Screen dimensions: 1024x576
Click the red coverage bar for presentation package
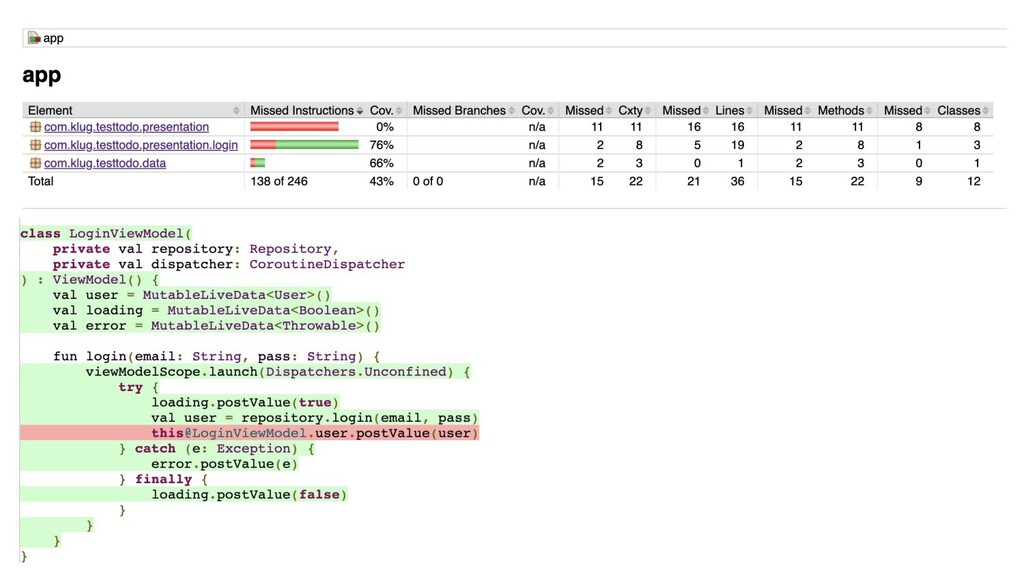tap(294, 127)
